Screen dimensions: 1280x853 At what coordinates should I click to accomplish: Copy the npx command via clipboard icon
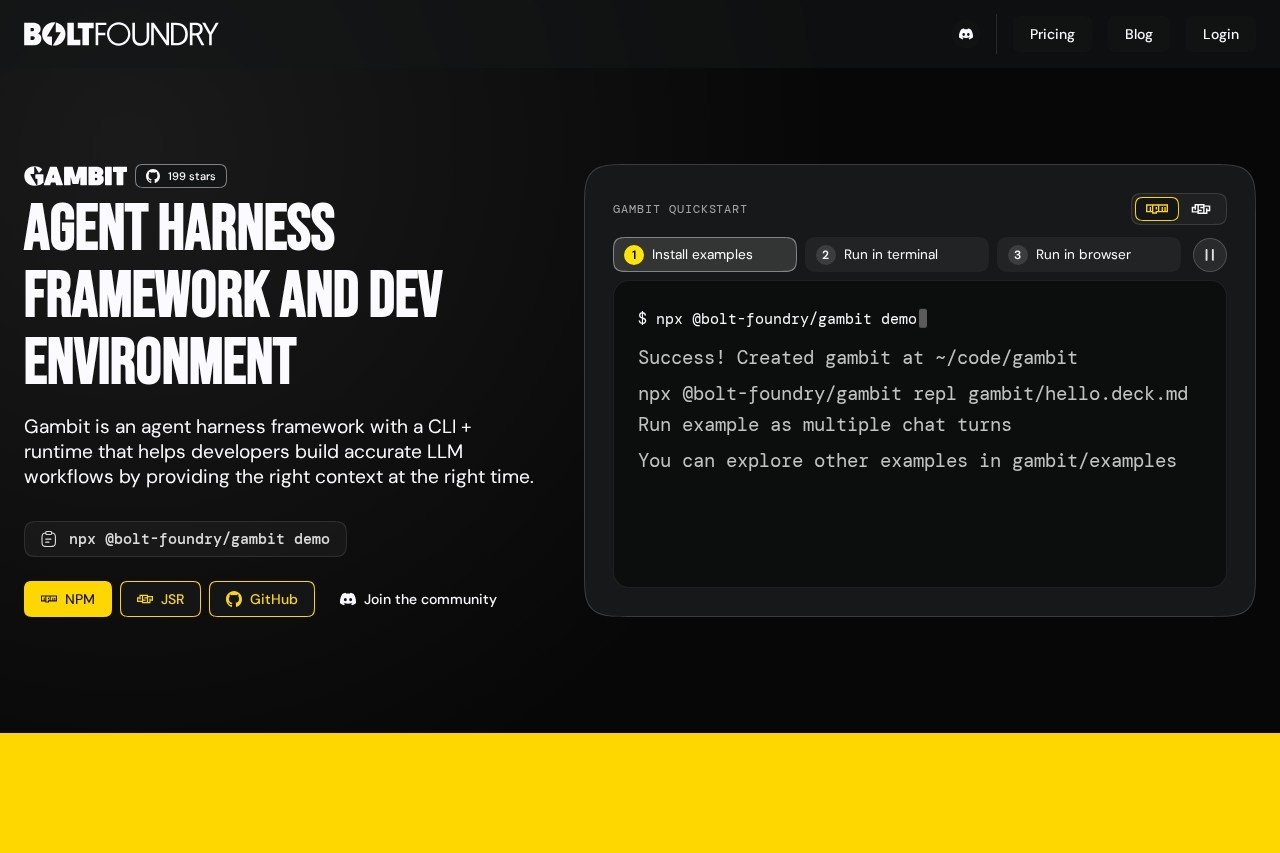(x=48, y=539)
